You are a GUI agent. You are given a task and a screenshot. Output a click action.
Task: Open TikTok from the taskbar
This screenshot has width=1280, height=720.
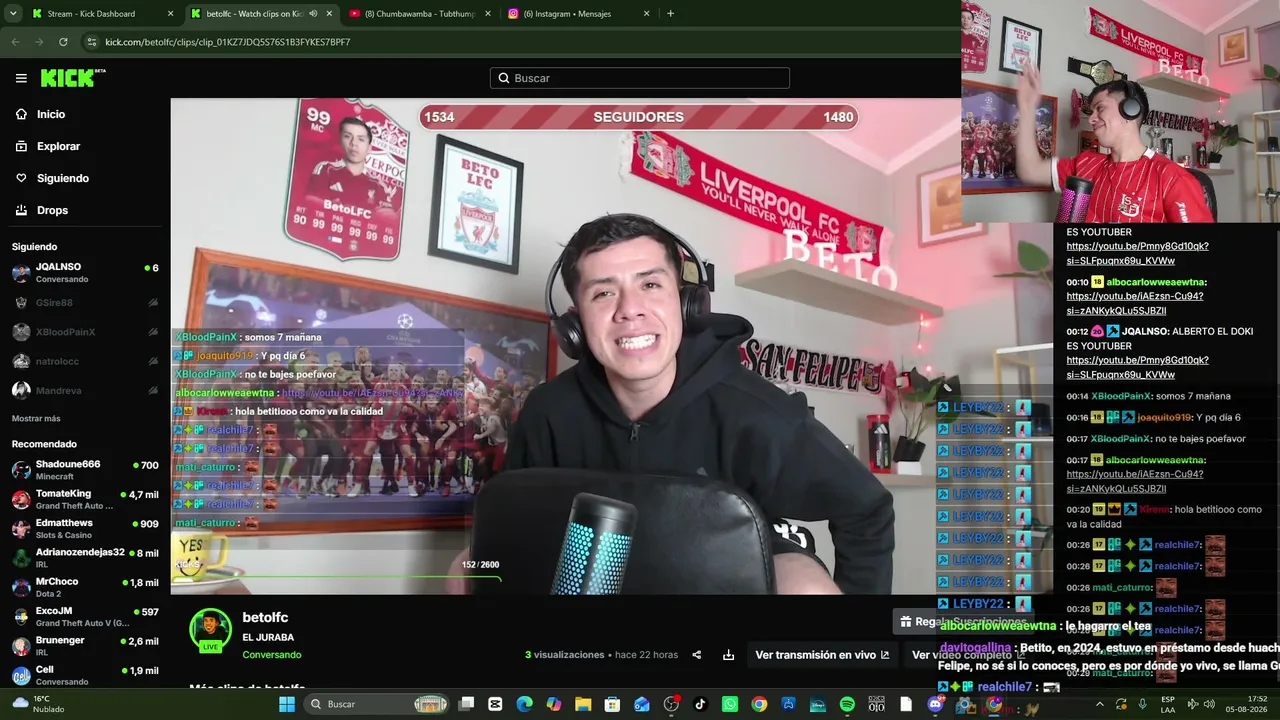point(700,704)
